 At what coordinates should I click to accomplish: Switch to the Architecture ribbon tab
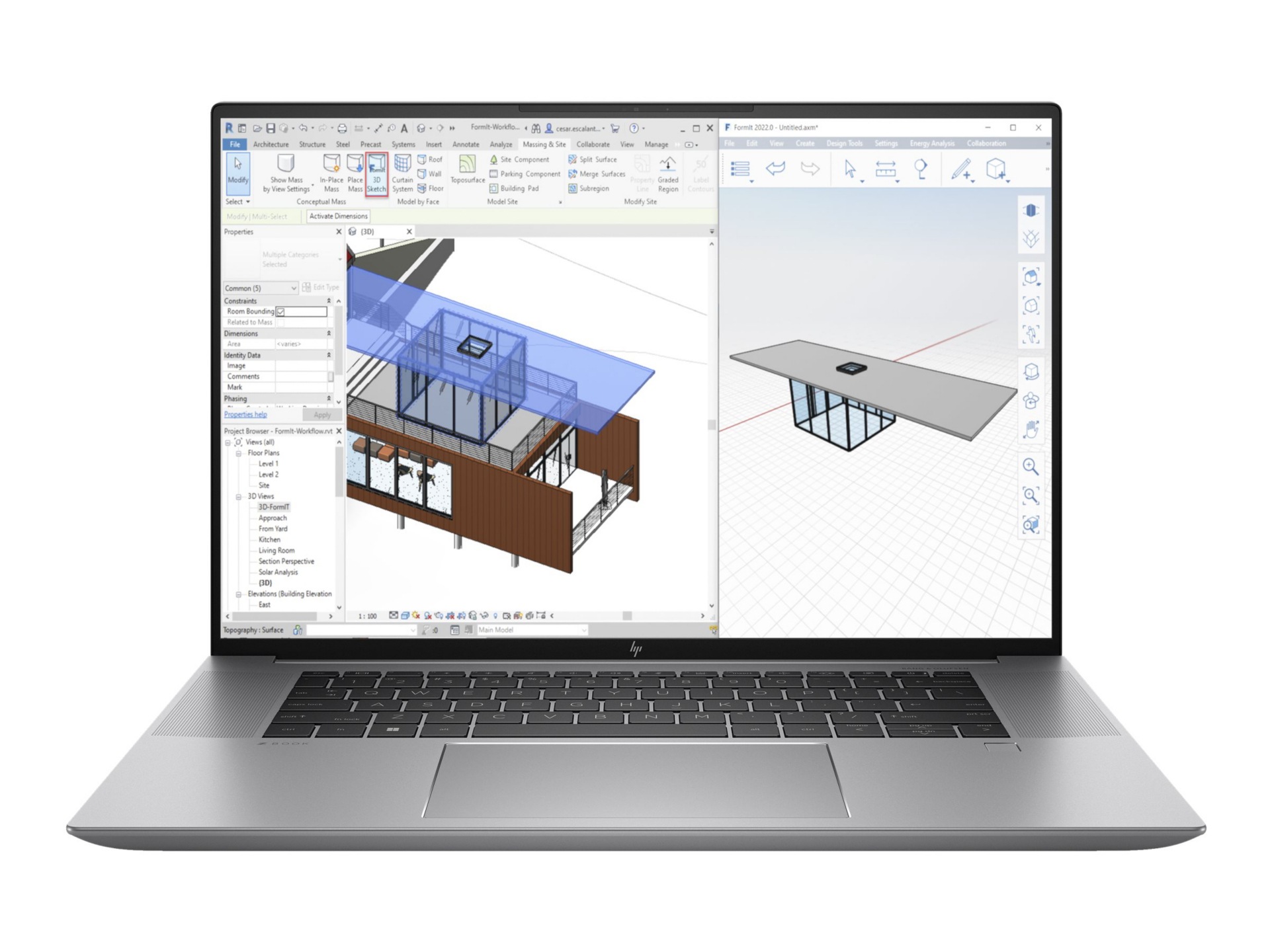[x=271, y=144]
